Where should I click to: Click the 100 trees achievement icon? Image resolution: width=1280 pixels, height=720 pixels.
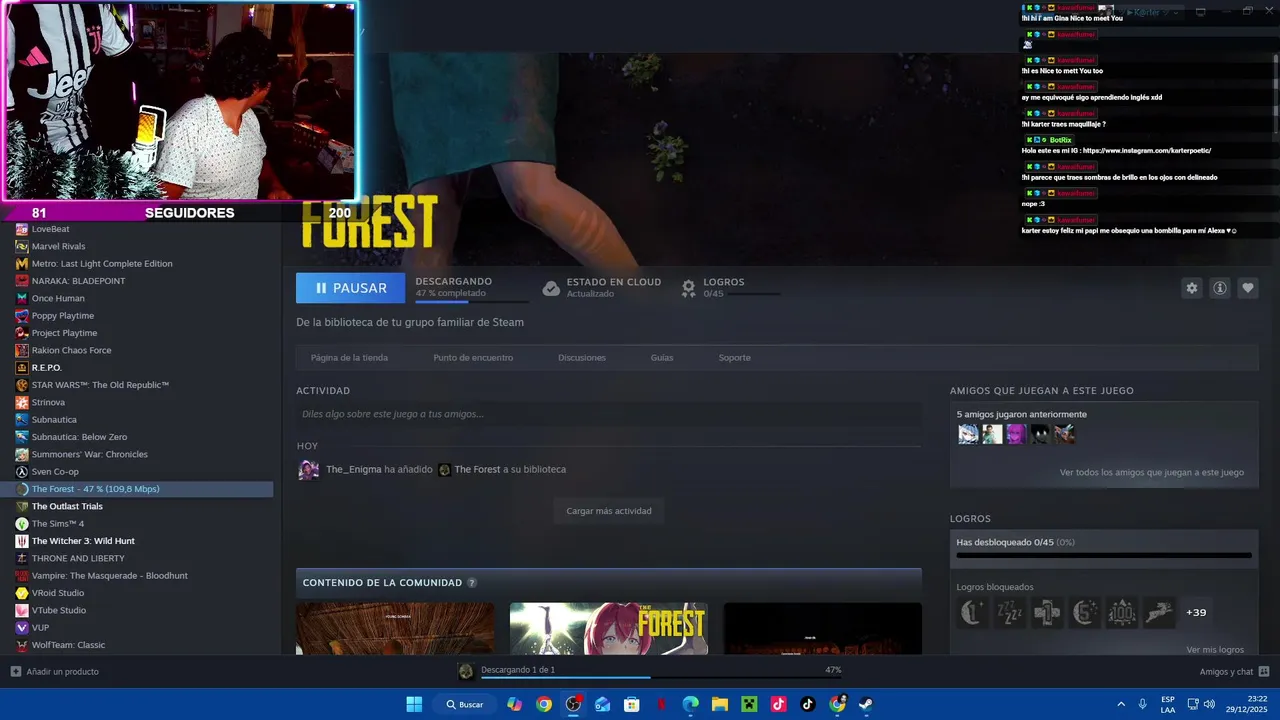pos(1121,612)
